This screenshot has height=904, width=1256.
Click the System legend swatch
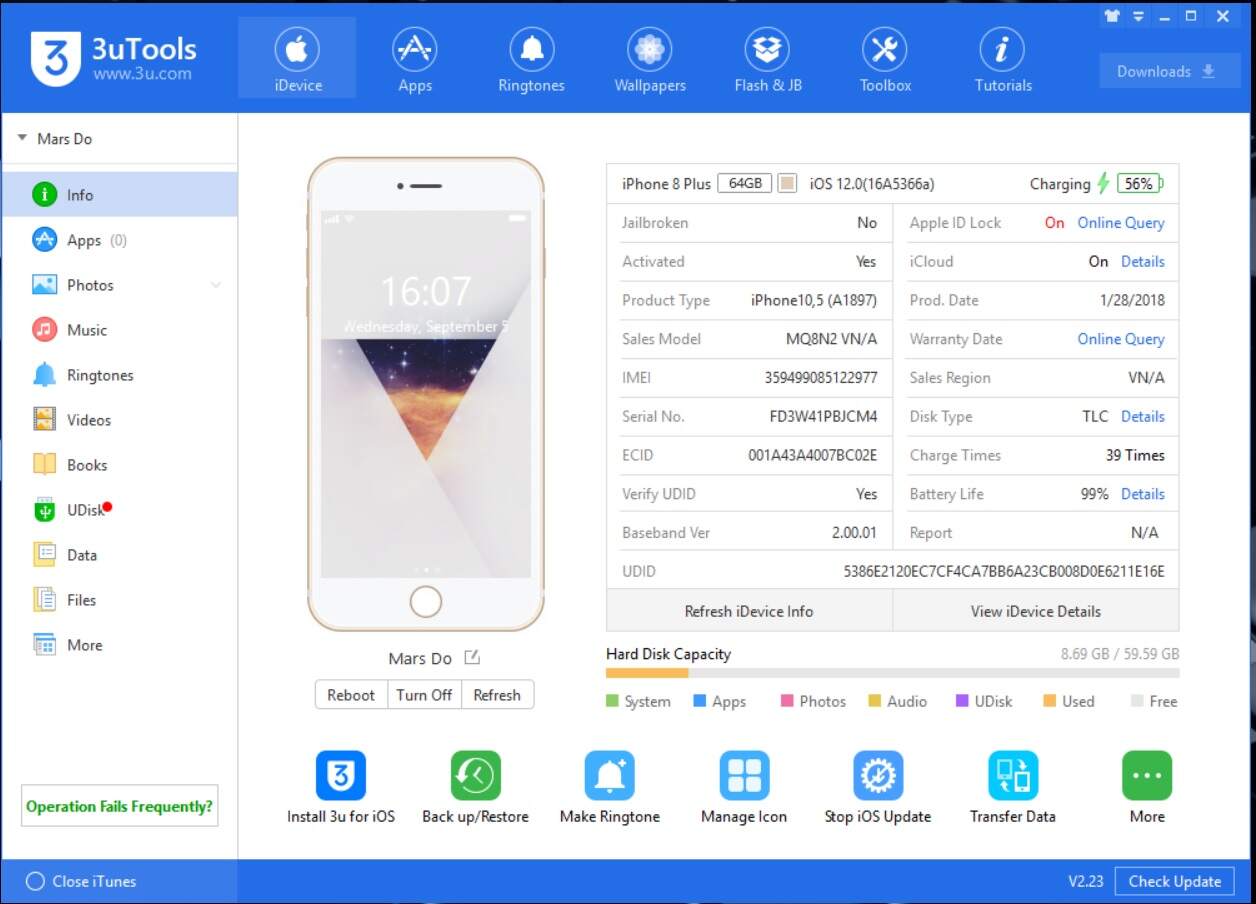tap(612, 701)
